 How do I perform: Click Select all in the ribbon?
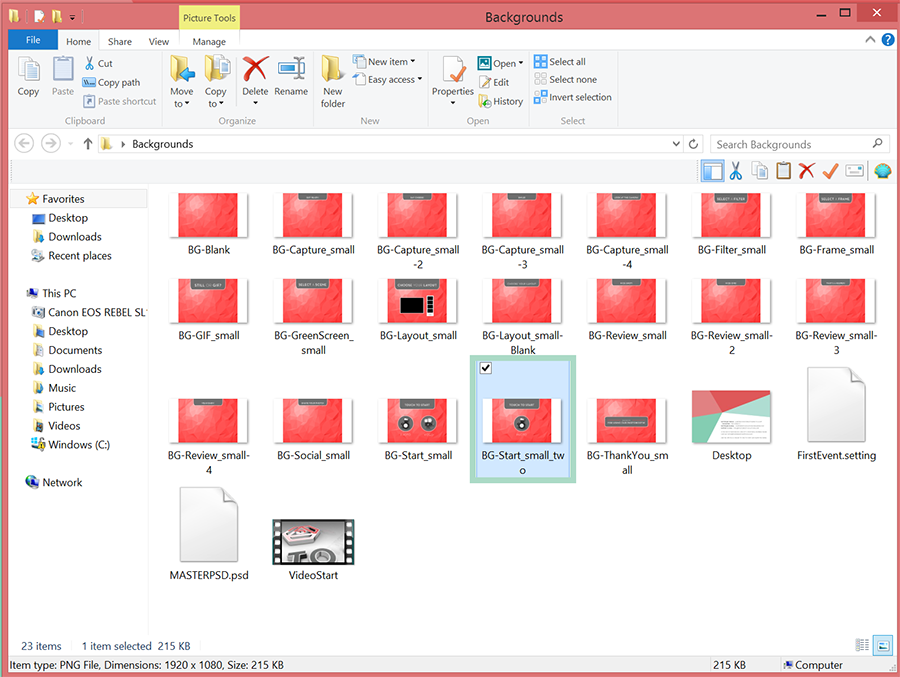[565, 61]
